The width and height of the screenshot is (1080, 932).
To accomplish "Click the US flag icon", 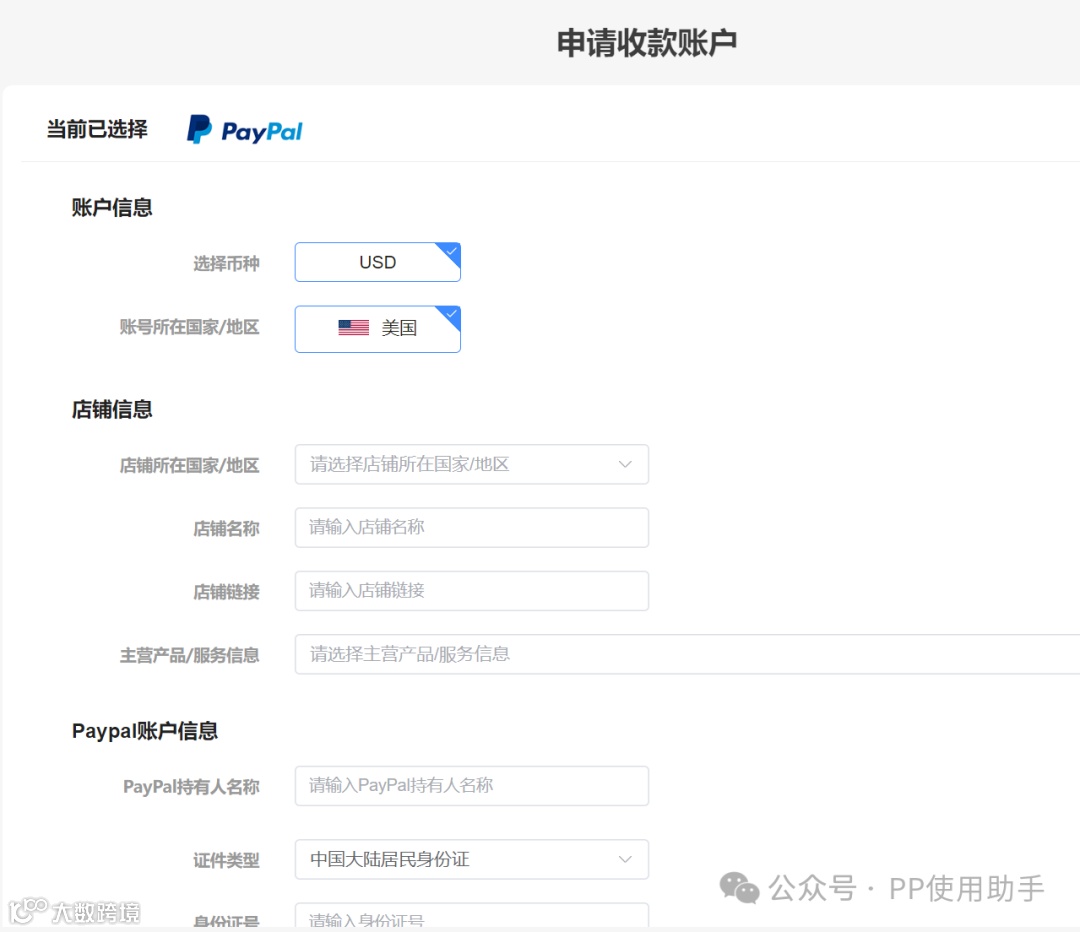I will (x=353, y=328).
